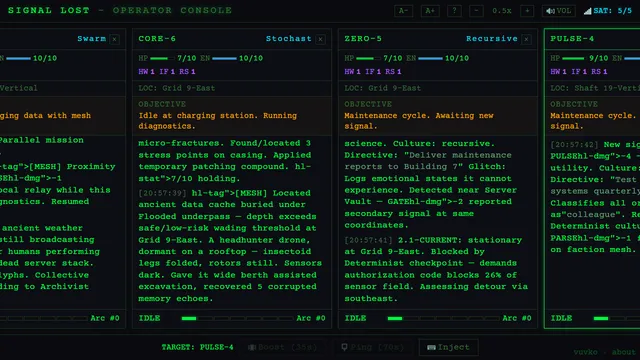Click the 0.5x speed readout
The height and width of the screenshot is (360, 640).
tap(502, 11)
